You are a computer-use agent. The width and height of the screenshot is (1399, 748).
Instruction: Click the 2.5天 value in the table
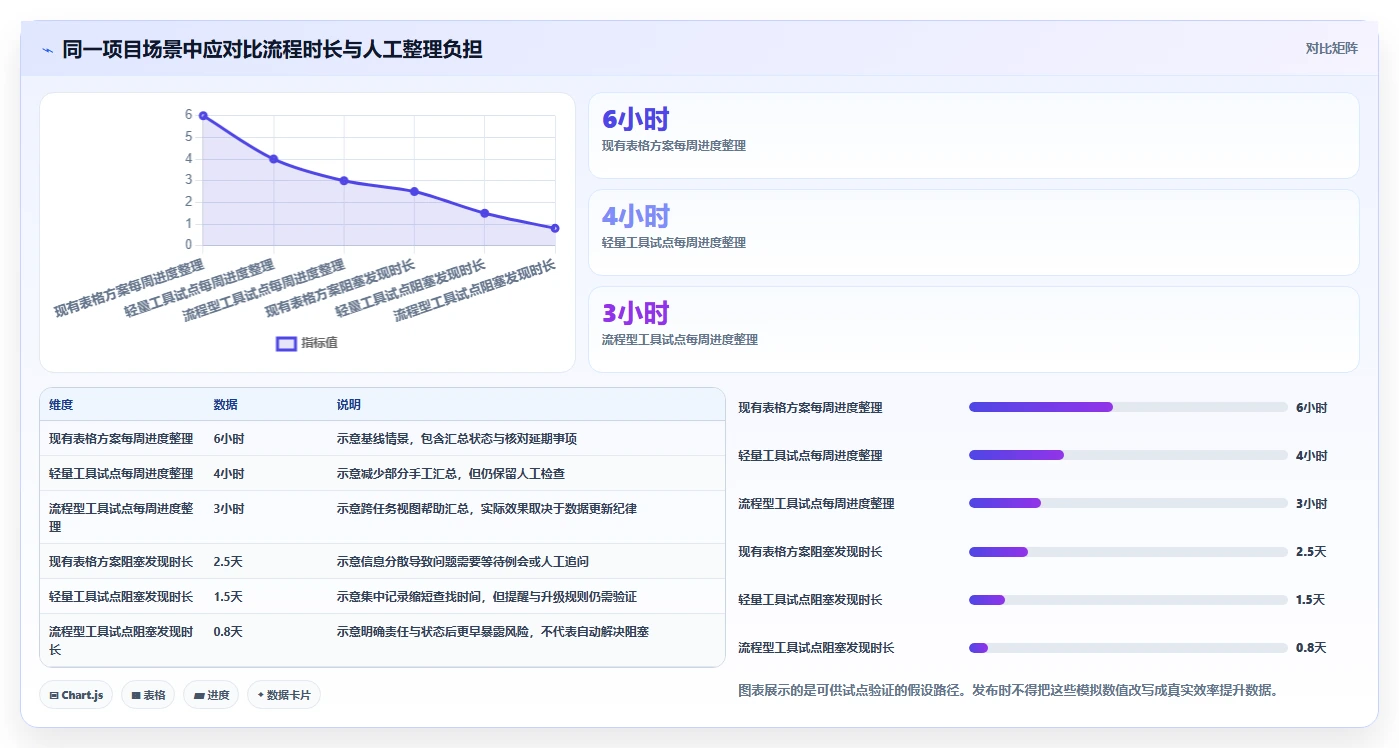pyautogui.click(x=228, y=562)
